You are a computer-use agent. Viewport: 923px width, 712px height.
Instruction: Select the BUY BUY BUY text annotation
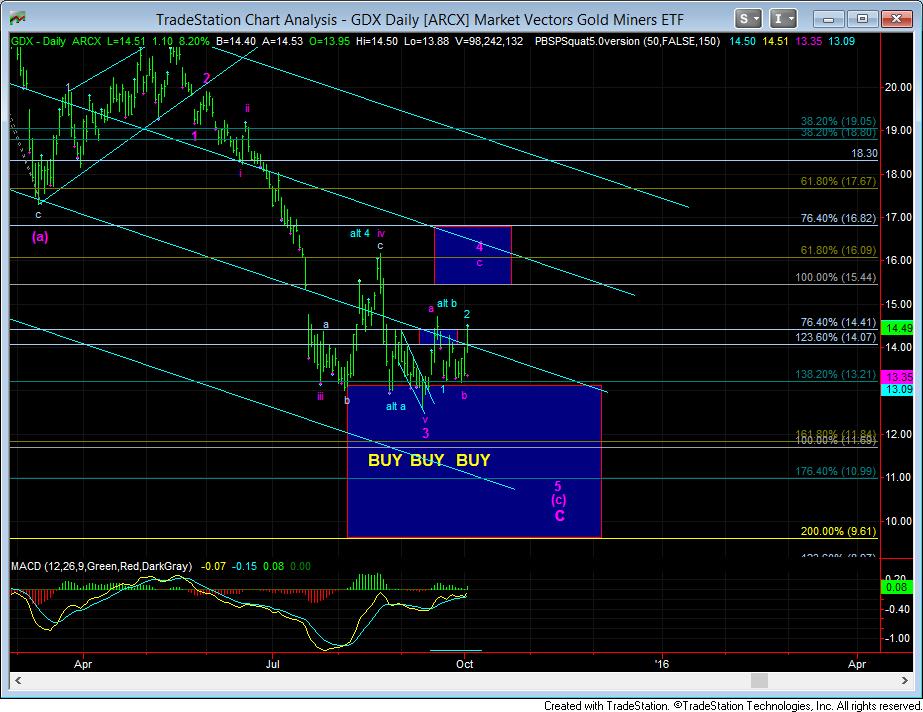click(x=429, y=460)
